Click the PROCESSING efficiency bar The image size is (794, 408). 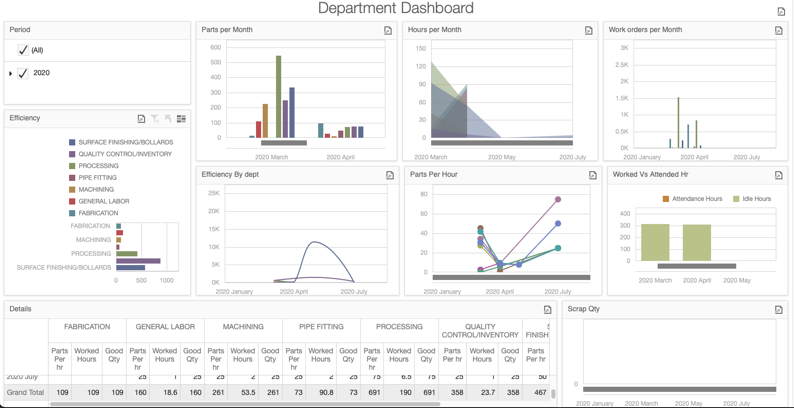pyautogui.click(x=127, y=254)
